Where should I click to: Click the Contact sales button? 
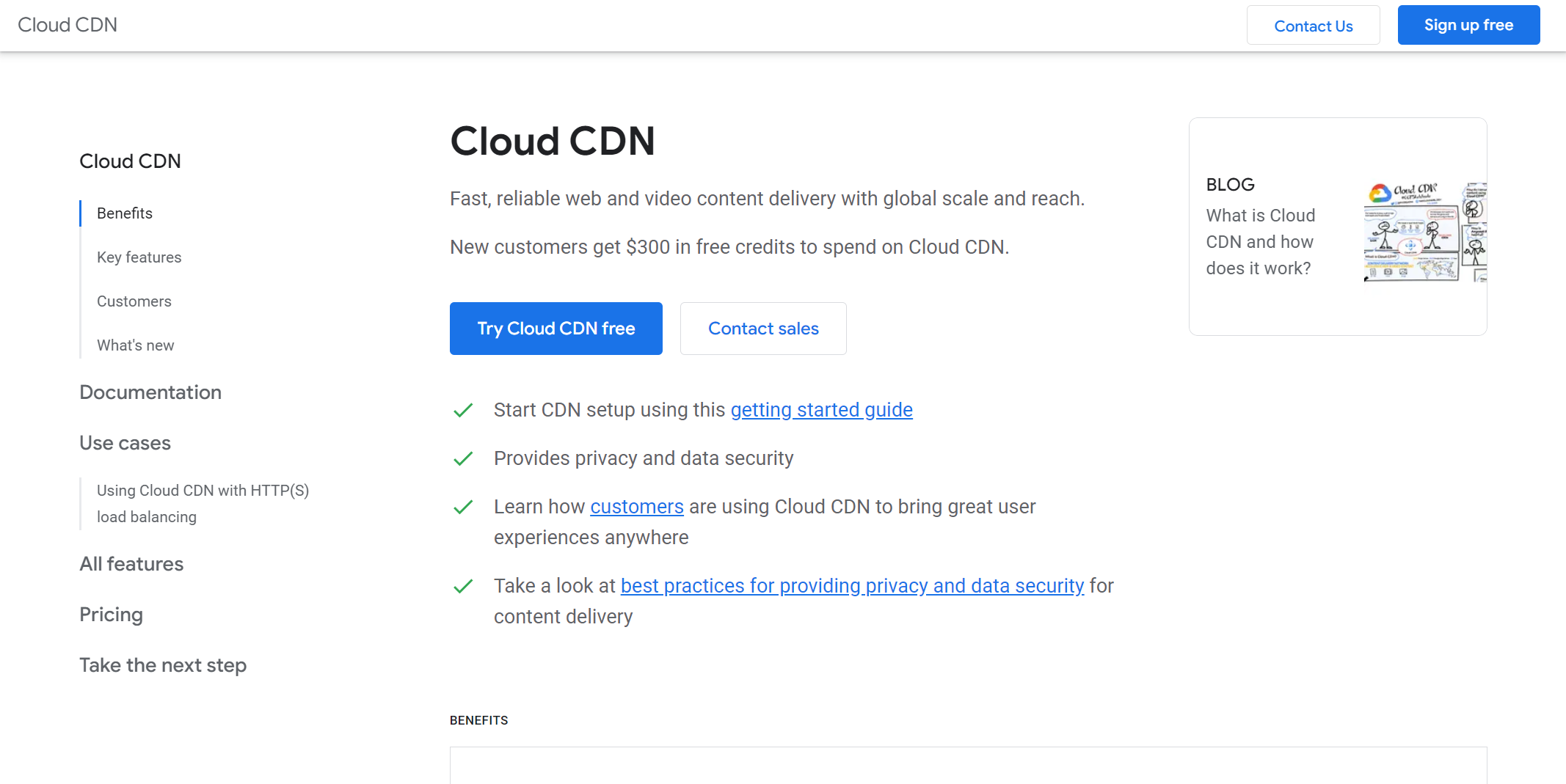coord(763,329)
